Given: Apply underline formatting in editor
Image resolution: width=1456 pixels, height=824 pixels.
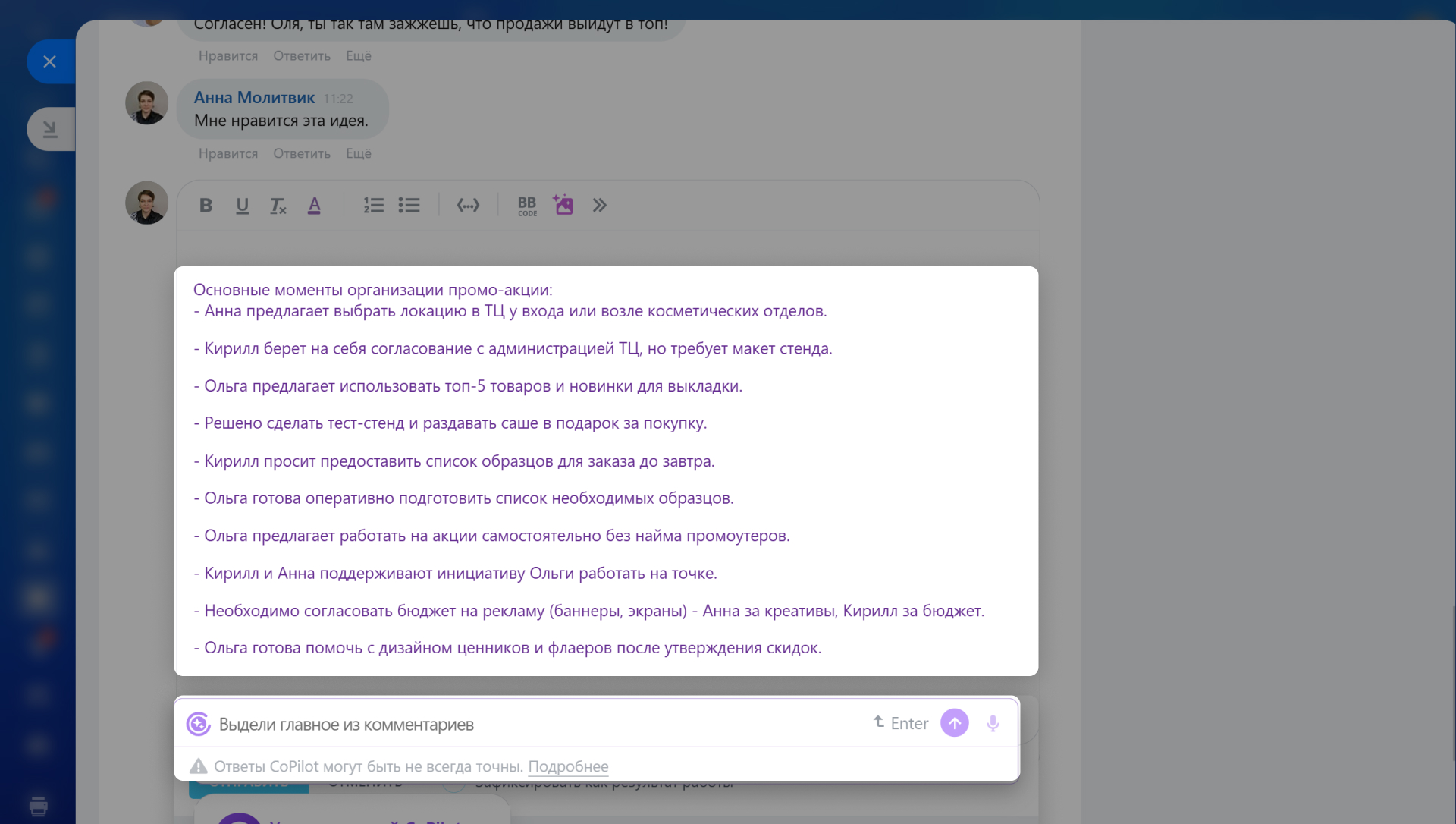Looking at the screenshot, I should (242, 205).
